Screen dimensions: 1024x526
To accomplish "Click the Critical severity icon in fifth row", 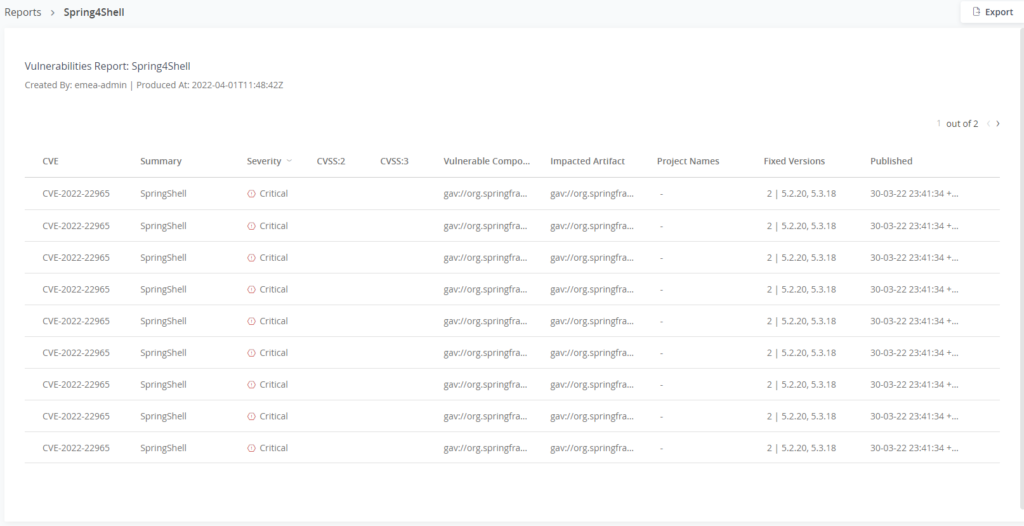I will click(251, 321).
